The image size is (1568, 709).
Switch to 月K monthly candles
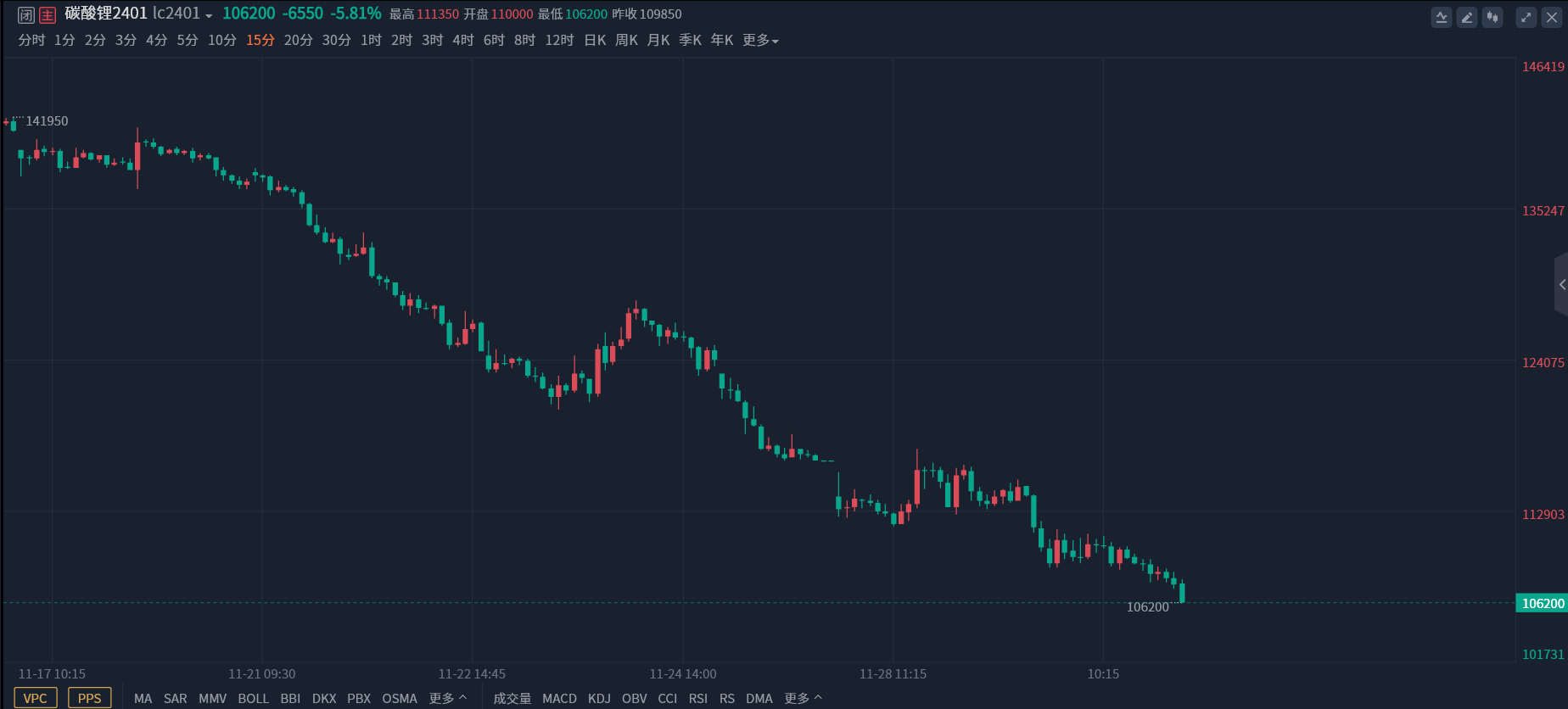coord(658,40)
